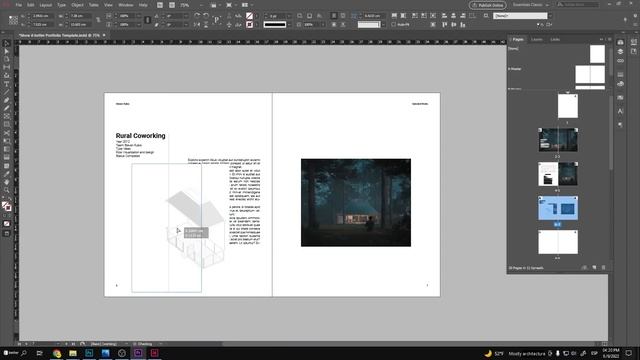The height and width of the screenshot is (360, 640).
Task: Open the stroke style dropdown
Action: pos(289,24)
